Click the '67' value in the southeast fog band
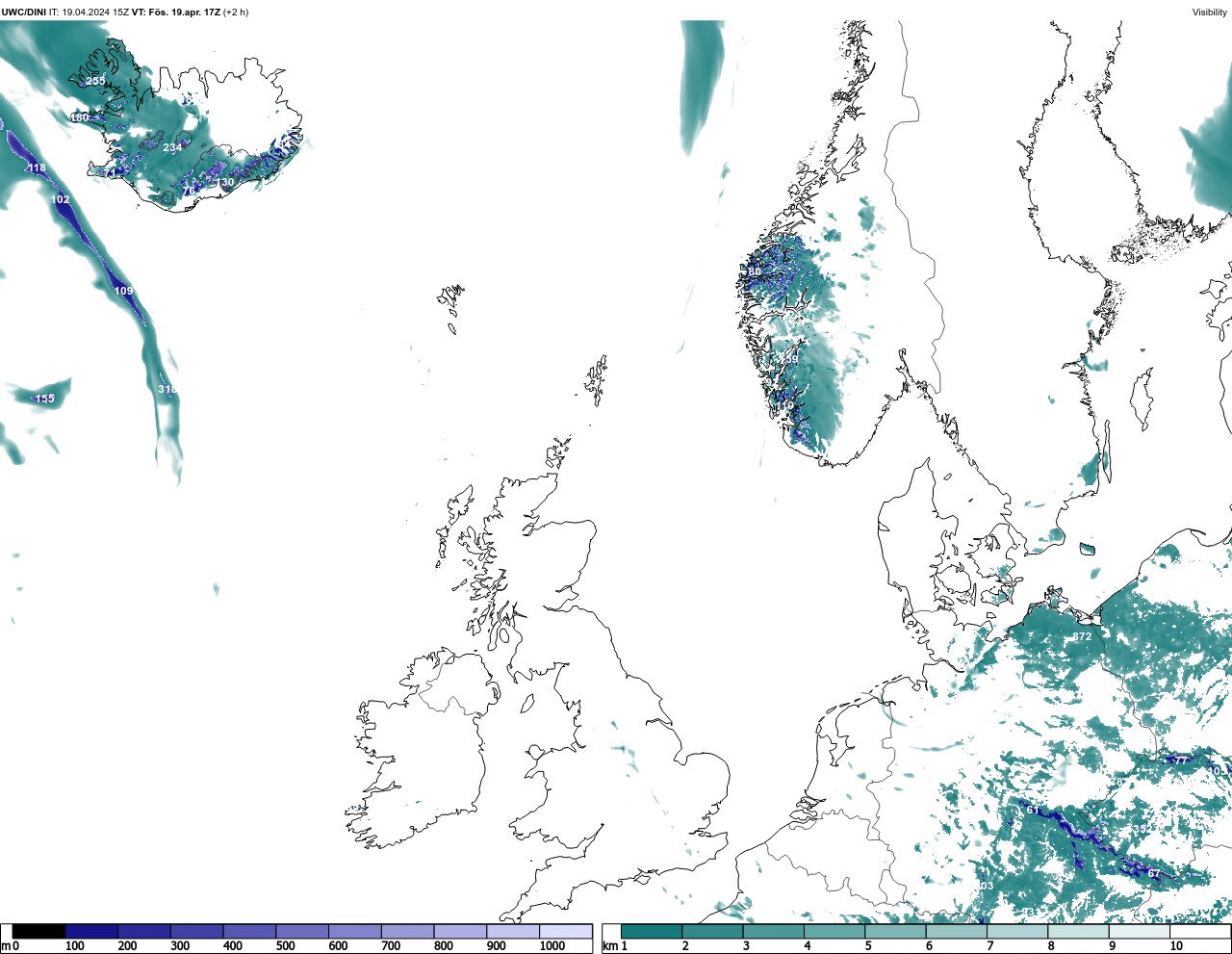 [1154, 873]
